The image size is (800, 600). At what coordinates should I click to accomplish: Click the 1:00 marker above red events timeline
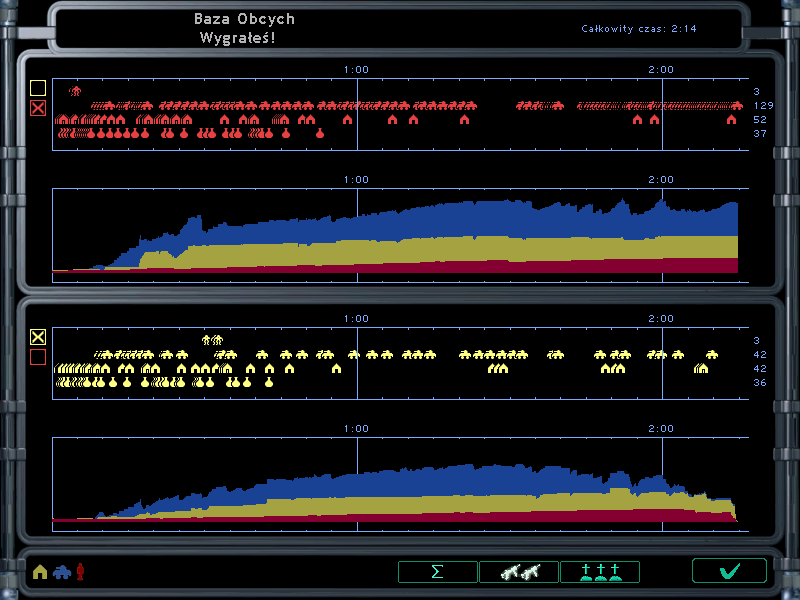click(x=356, y=69)
